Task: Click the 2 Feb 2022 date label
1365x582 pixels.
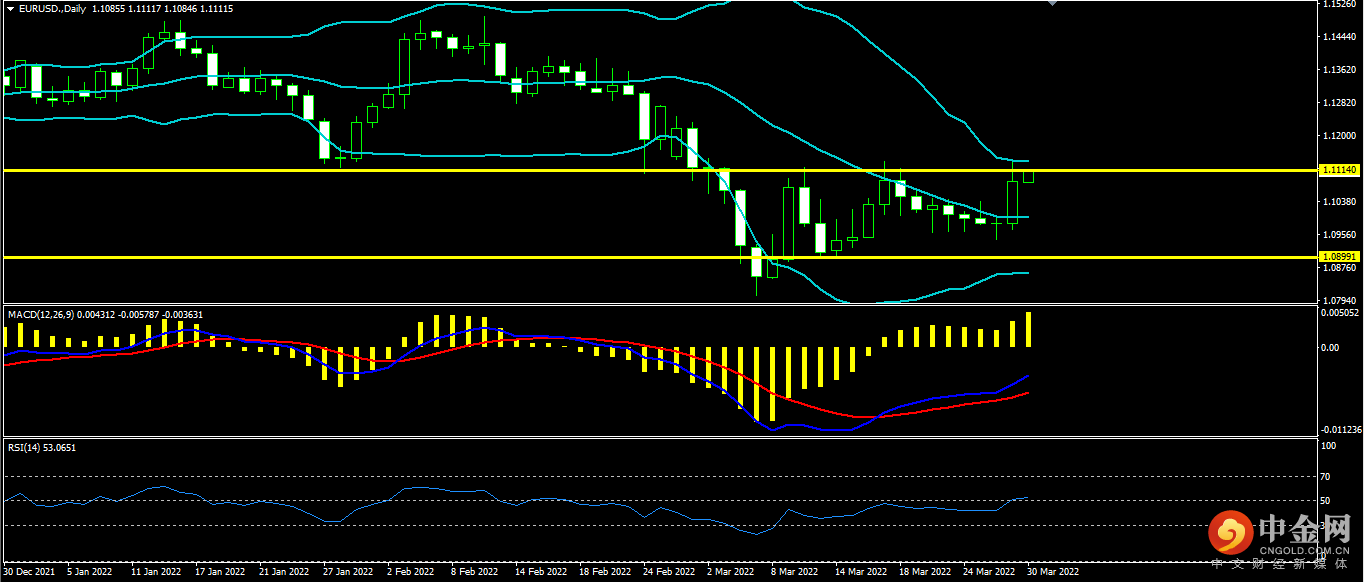Action: (x=411, y=572)
